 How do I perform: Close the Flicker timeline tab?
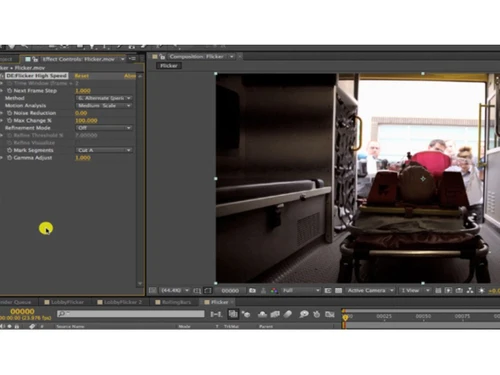[233, 302]
